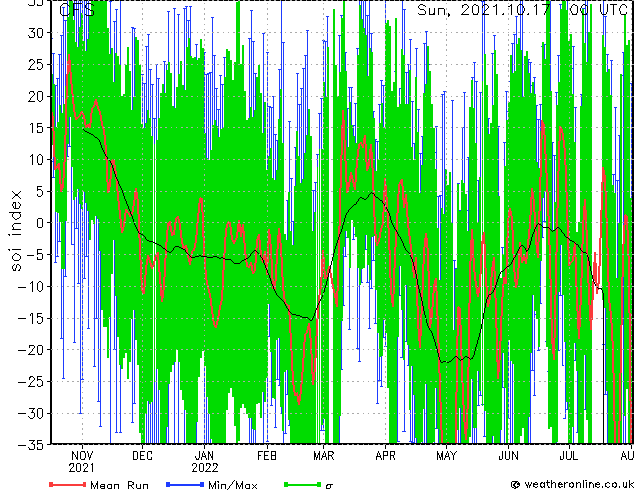The image size is (634, 490).
Task: Click the red Mean Run legend line
Action: click(68, 484)
